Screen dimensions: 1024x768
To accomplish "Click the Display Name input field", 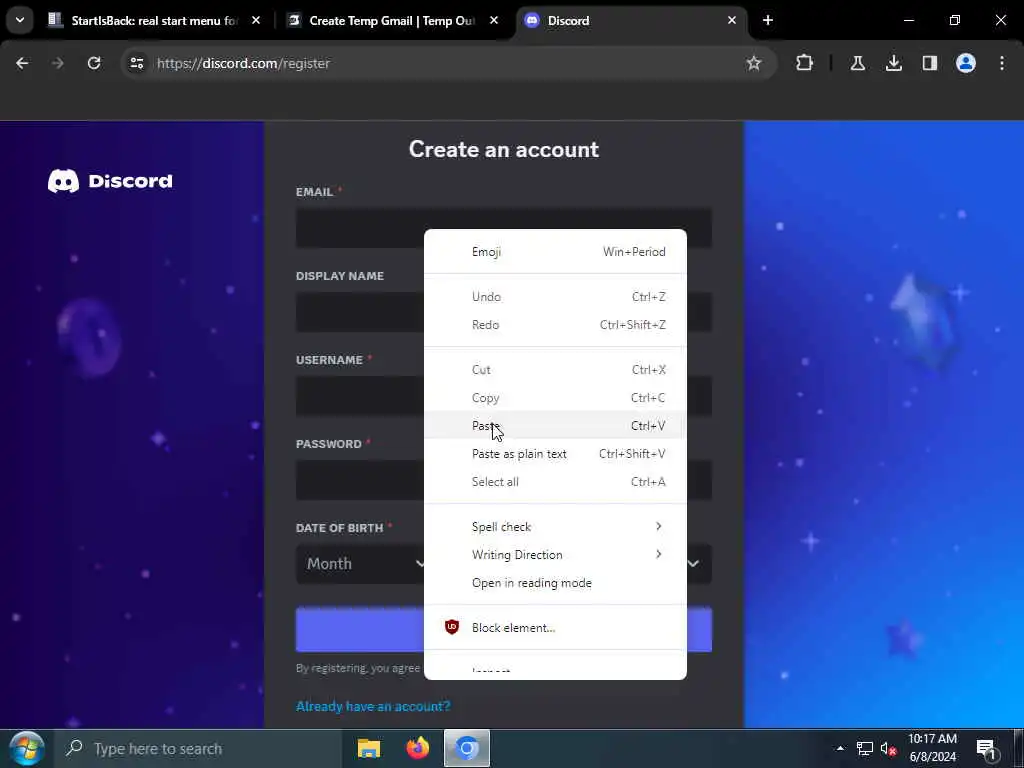I will pyautogui.click(x=504, y=312).
